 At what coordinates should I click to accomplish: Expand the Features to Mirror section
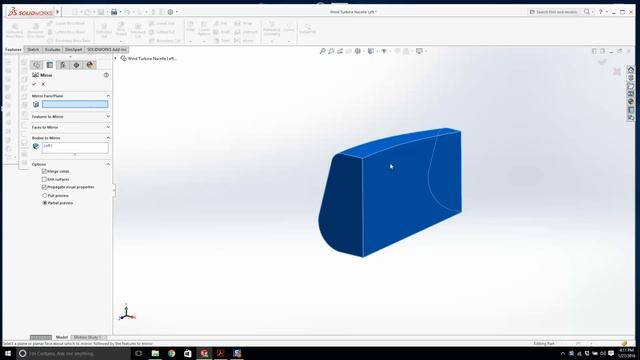click(108, 116)
